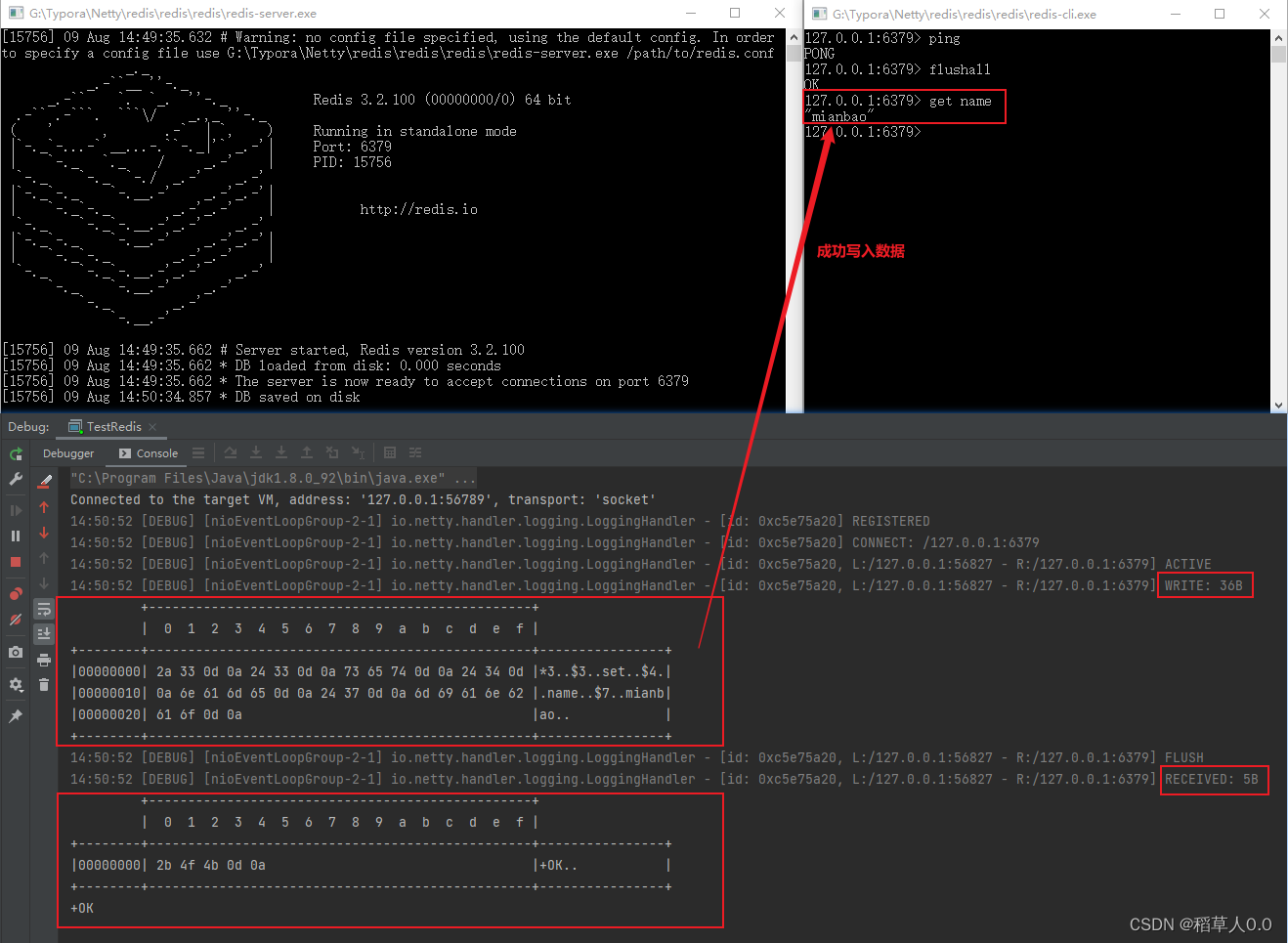The height and width of the screenshot is (943, 1288).
Task: Close the TestRedis debug tab
Action: 153,427
